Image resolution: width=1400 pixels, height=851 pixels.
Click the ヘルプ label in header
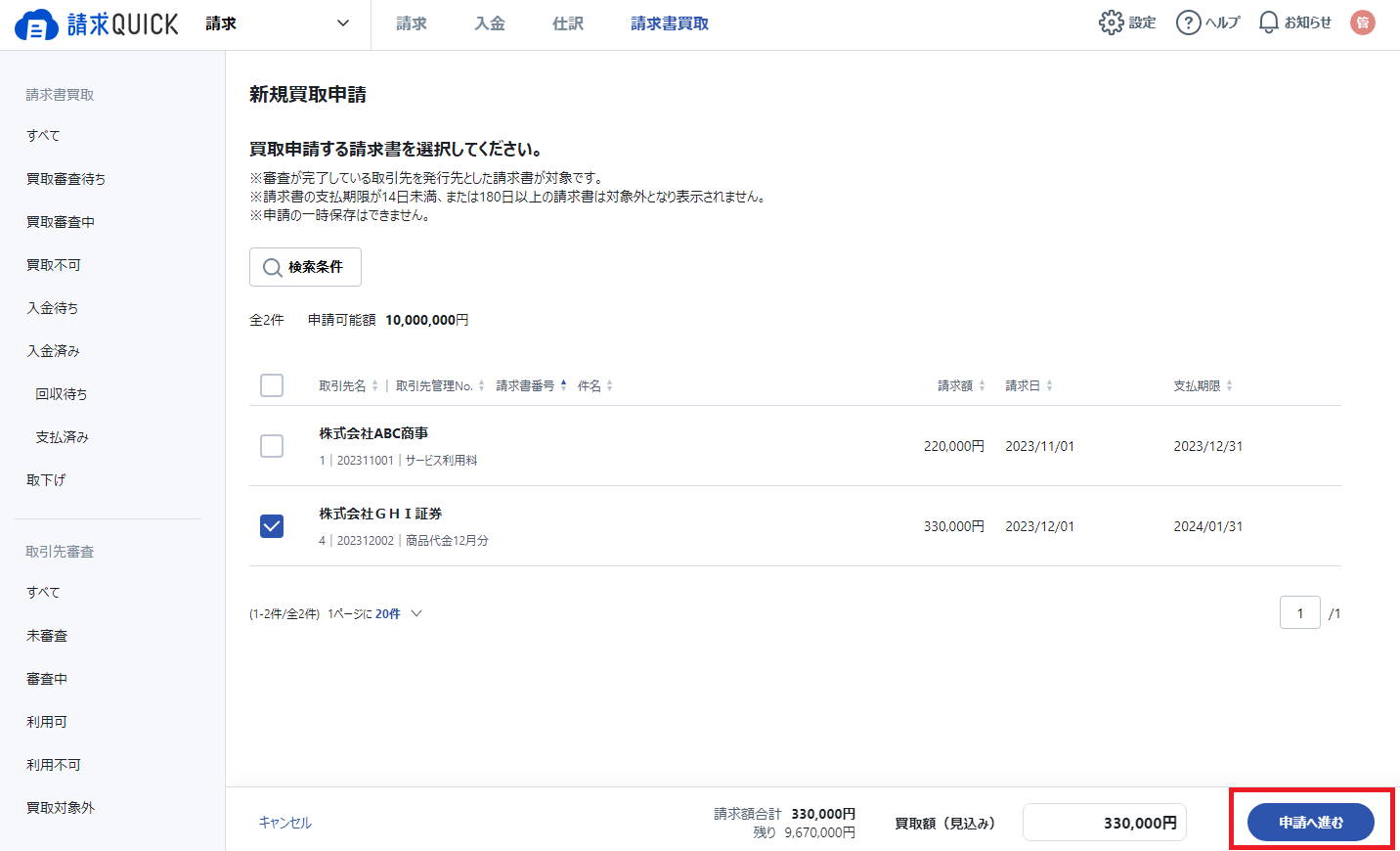tap(1222, 22)
